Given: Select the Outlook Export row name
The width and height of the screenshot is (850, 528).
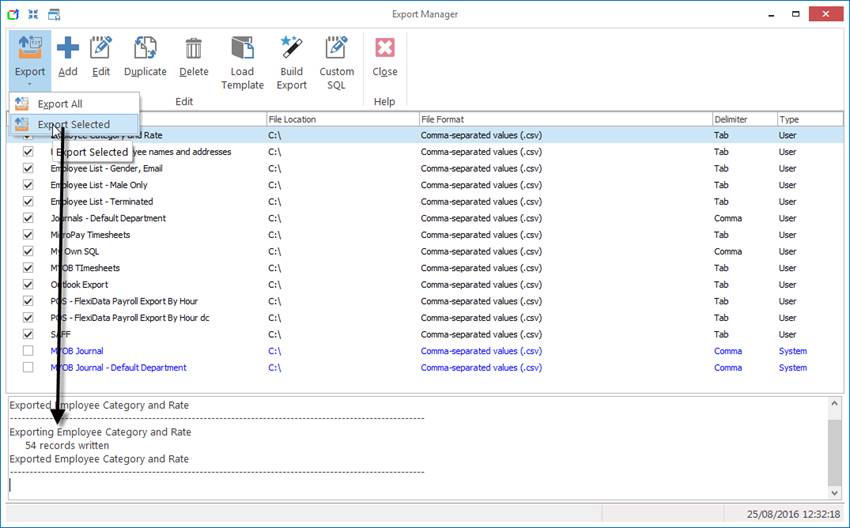Looking at the screenshot, I should click(x=79, y=285).
